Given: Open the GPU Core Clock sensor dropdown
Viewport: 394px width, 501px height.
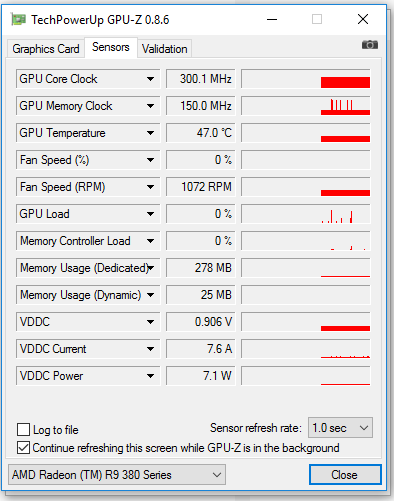Looking at the screenshot, I should [150, 79].
